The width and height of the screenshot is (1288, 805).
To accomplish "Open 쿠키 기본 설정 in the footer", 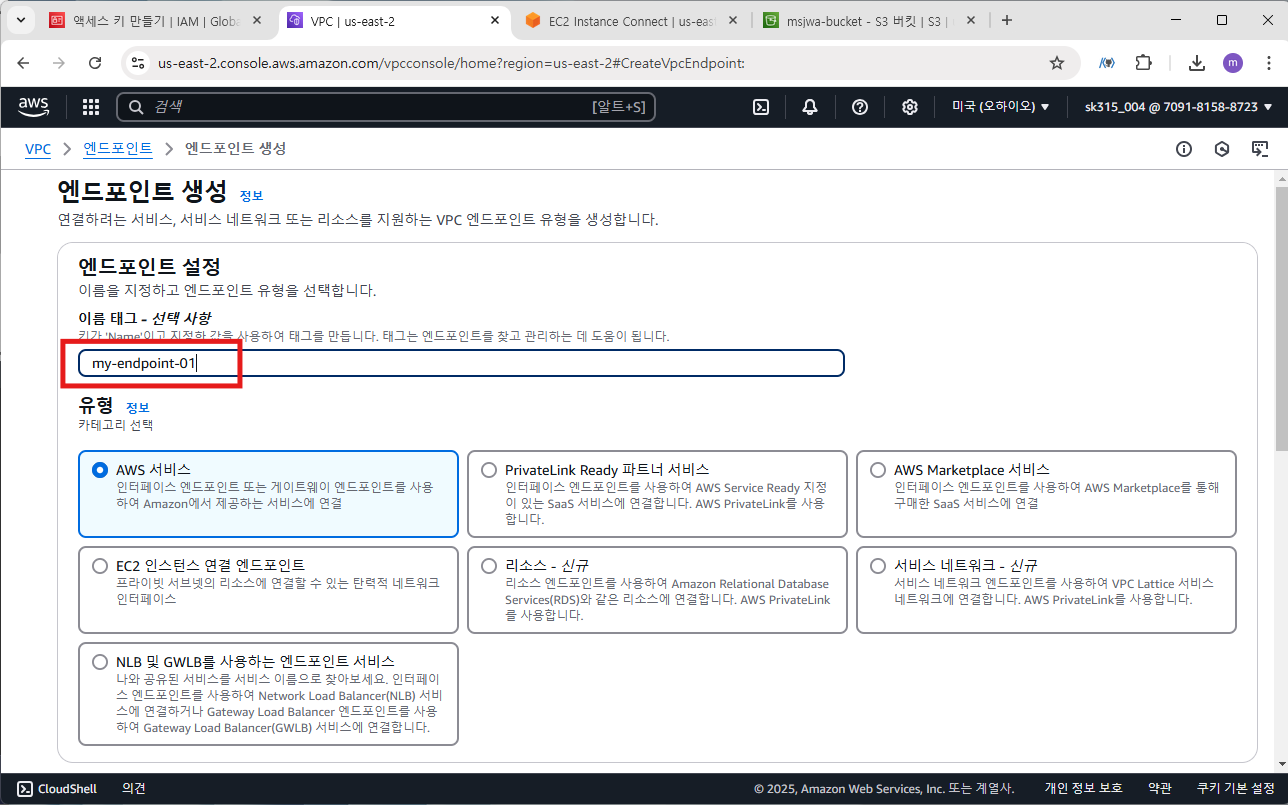I will [1236, 789].
